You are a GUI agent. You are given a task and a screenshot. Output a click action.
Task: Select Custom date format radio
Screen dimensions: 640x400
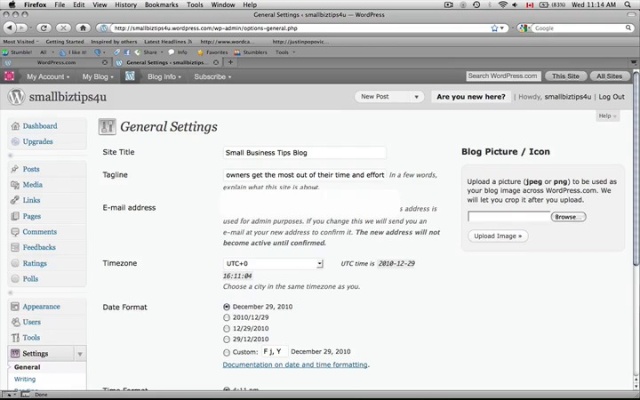click(x=227, y=352)
